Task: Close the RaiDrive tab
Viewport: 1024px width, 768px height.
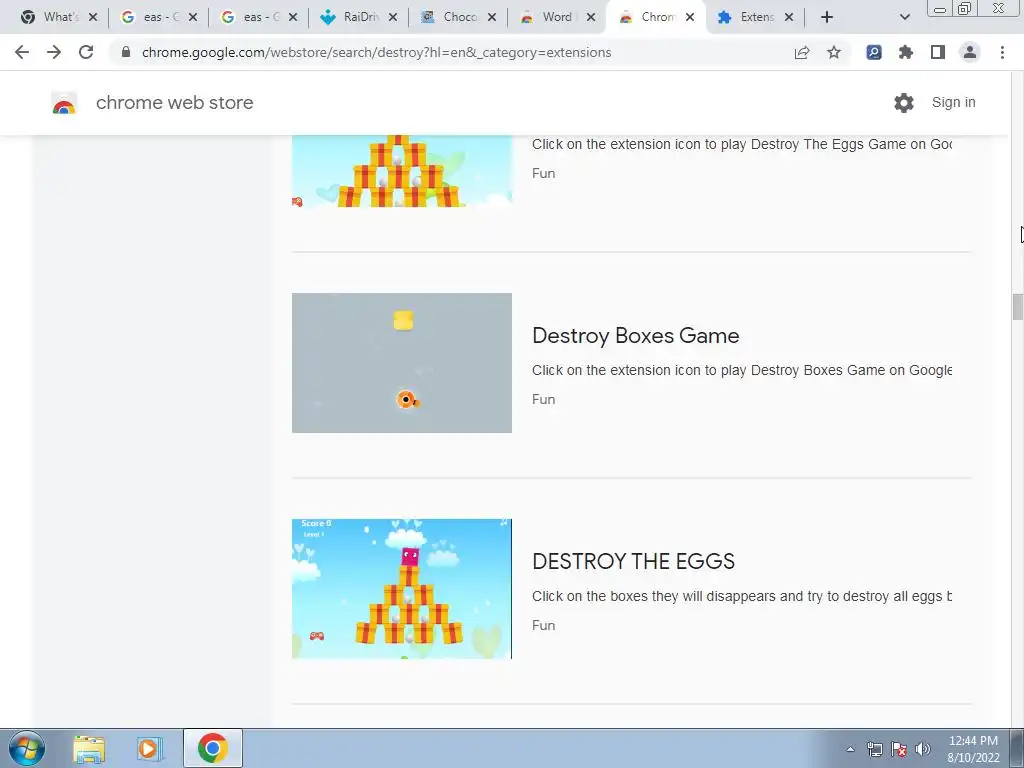Action: [392, 18]
